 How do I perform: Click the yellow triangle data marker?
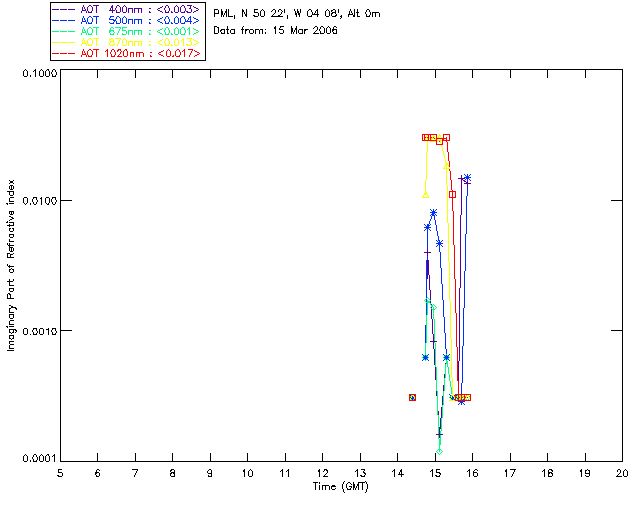426,194
